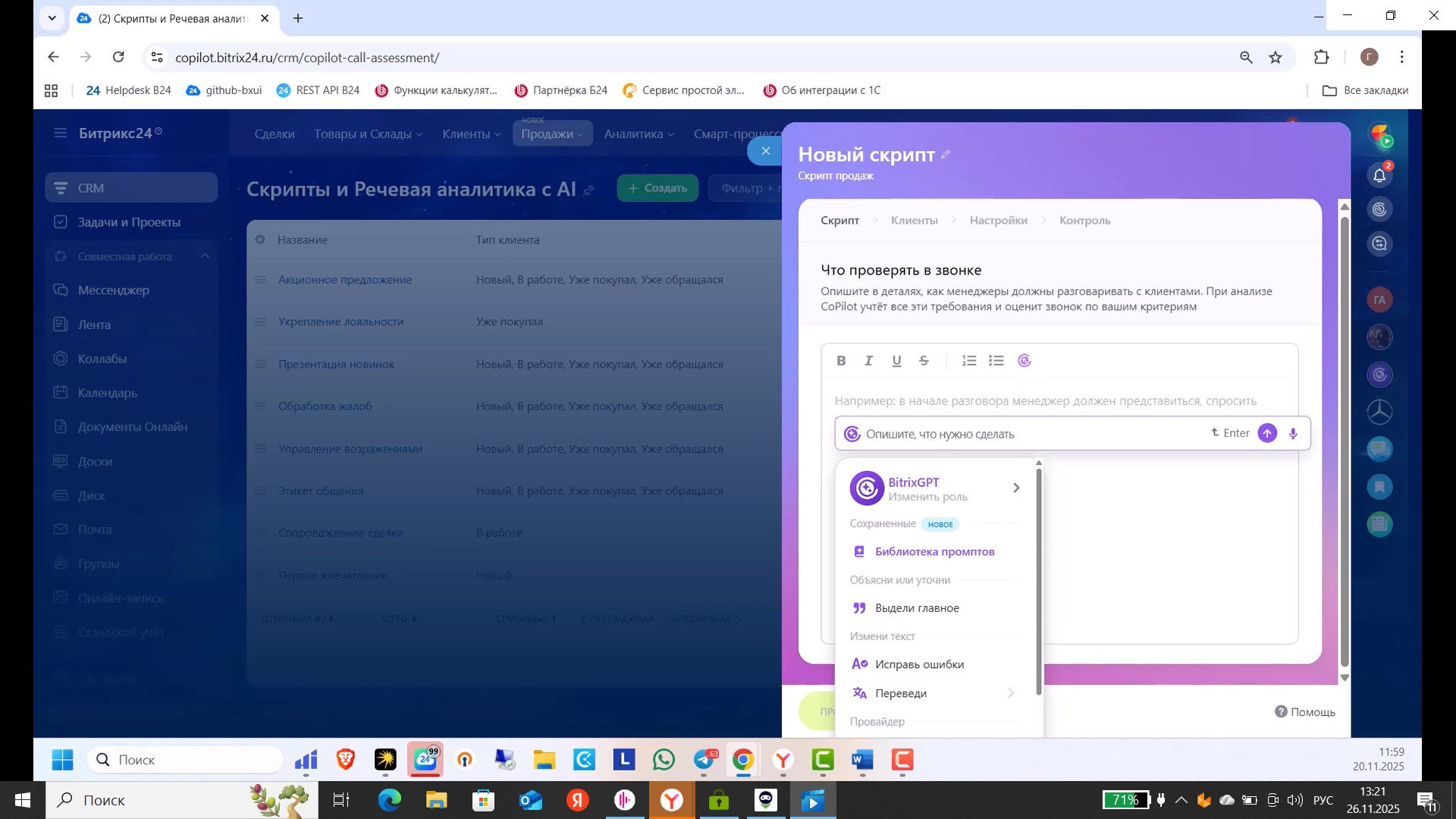Screen dimensions: 1456x819
Task: Insert numbered list in editor
Action: coord(969,361)
